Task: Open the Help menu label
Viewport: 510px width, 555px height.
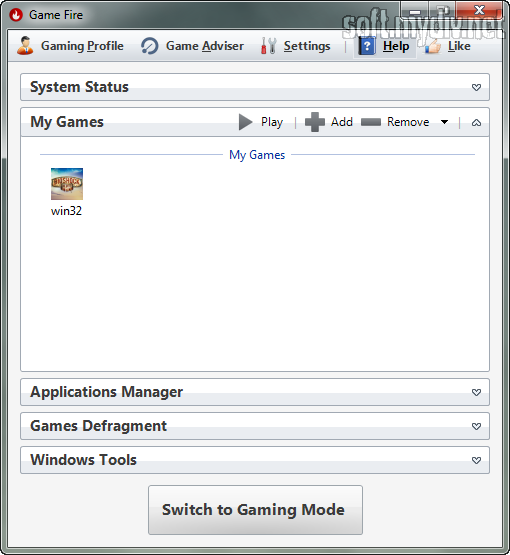Action: tap(396, 46)
